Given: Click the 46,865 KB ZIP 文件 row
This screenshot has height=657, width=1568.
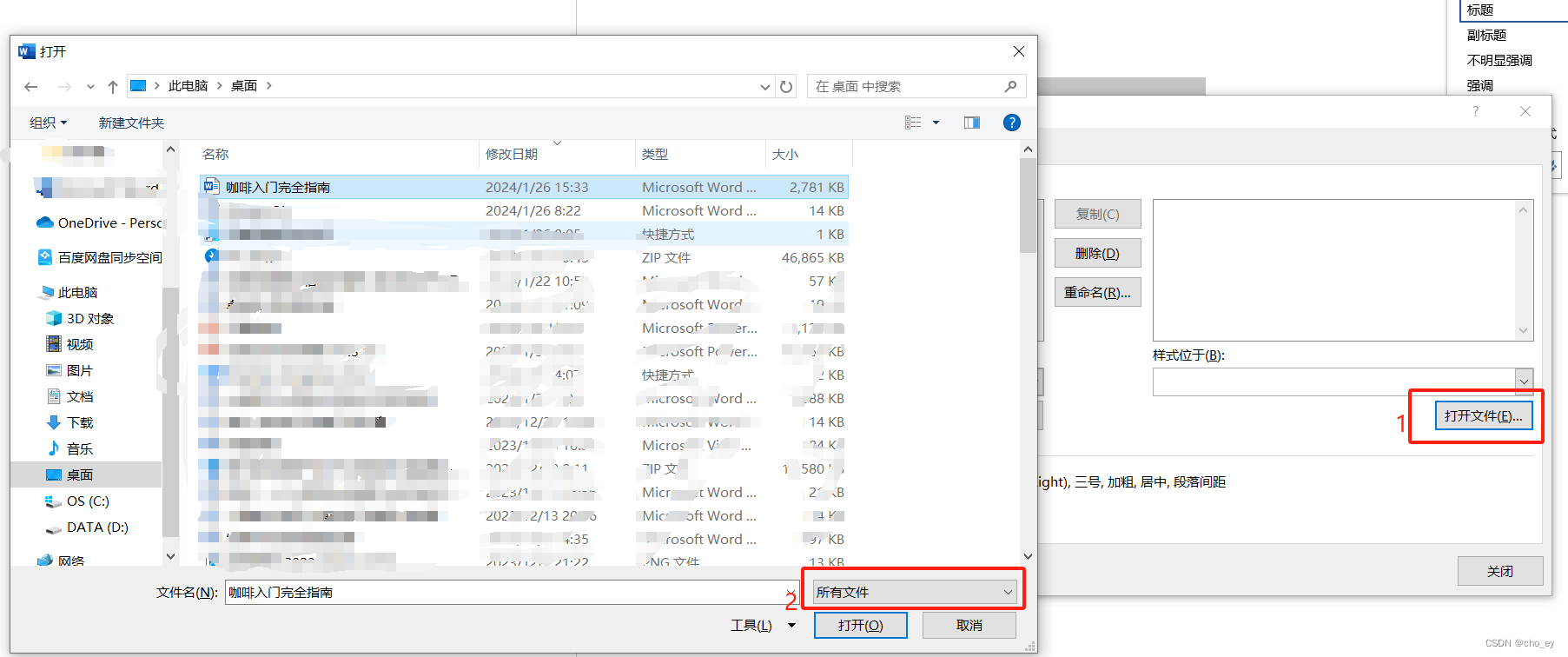Looking at the screenshot, I should [x=524, y=257].
